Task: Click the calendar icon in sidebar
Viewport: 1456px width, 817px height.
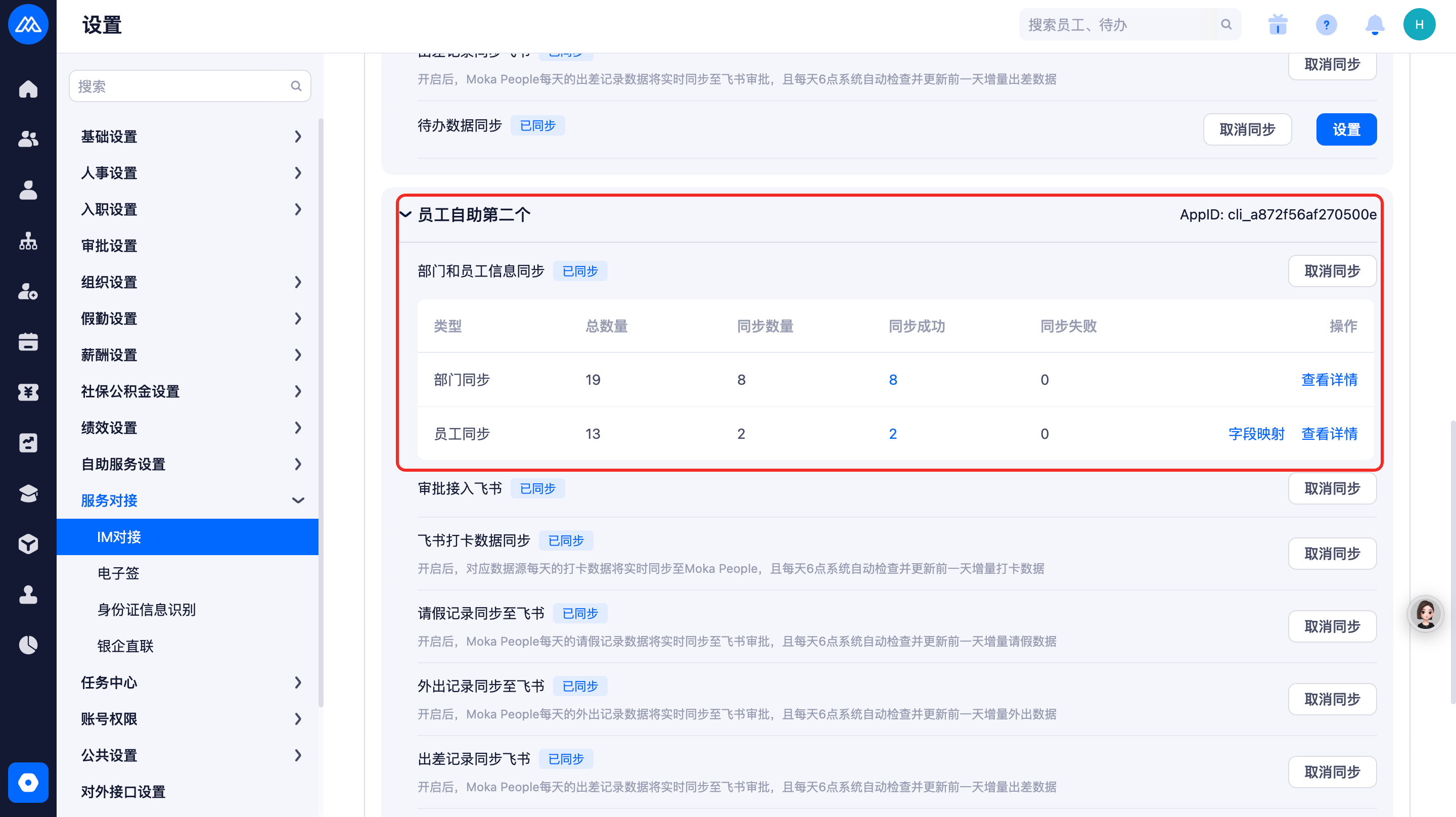Action: click(x=28, y=342)
